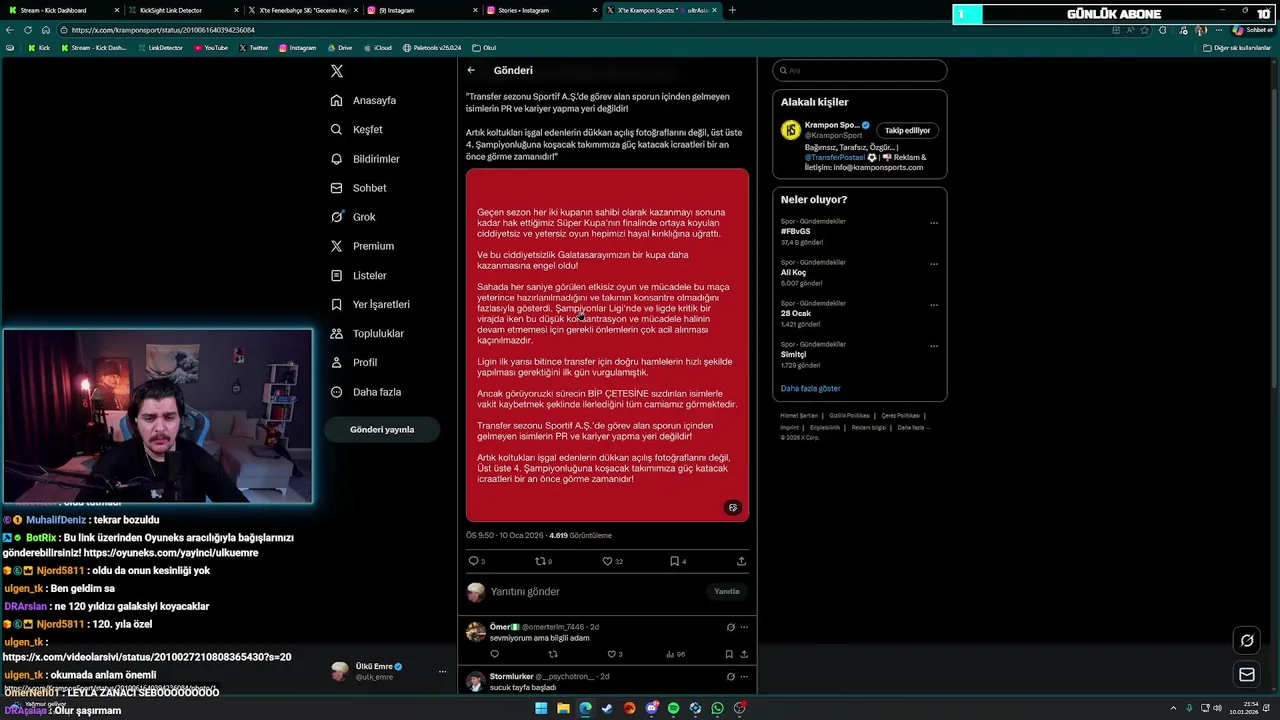Reply to Ömer's comment
This screenshot has height=720, width=1280.
click(x=494, y=654)
